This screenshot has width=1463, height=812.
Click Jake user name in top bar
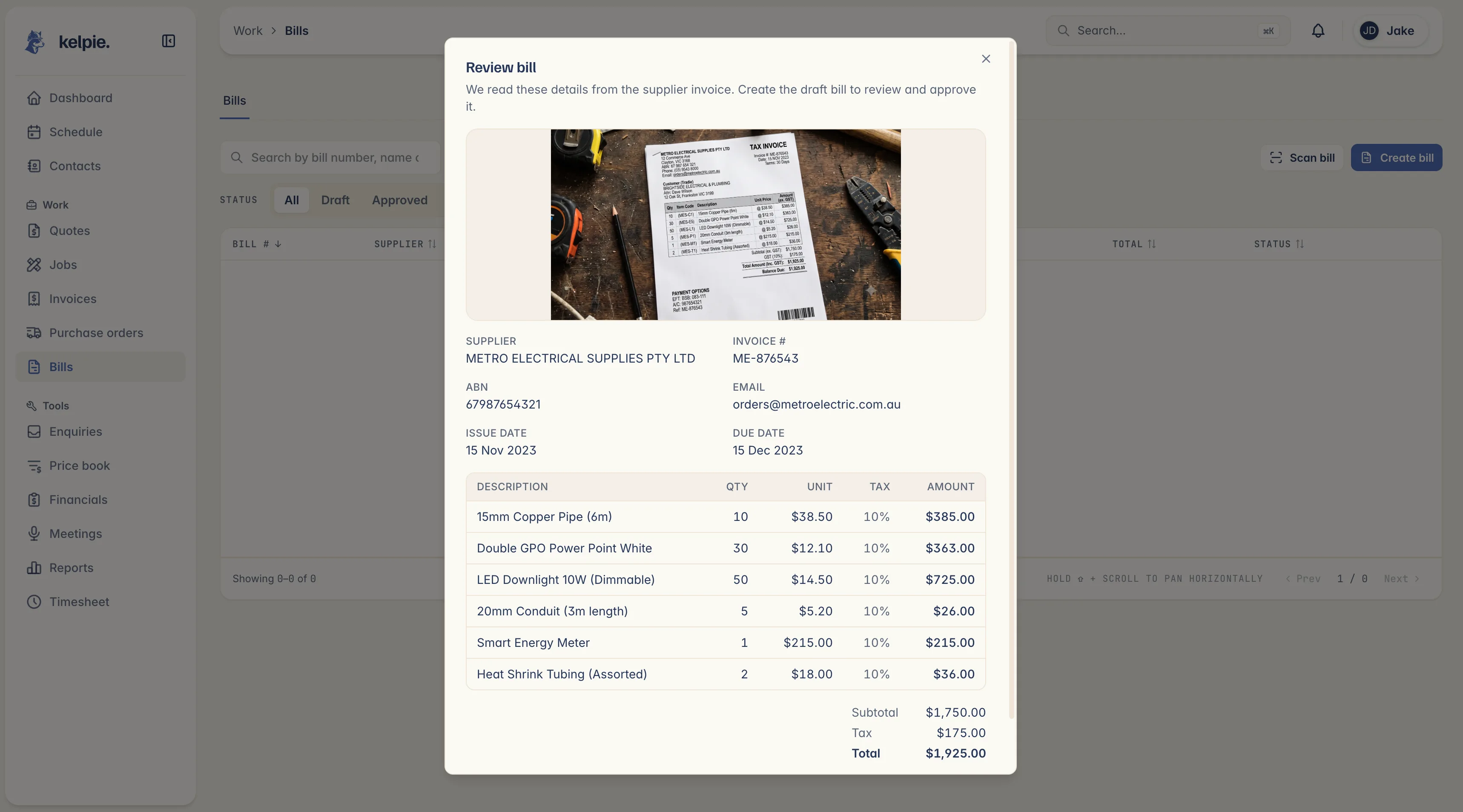(1400, 31)
